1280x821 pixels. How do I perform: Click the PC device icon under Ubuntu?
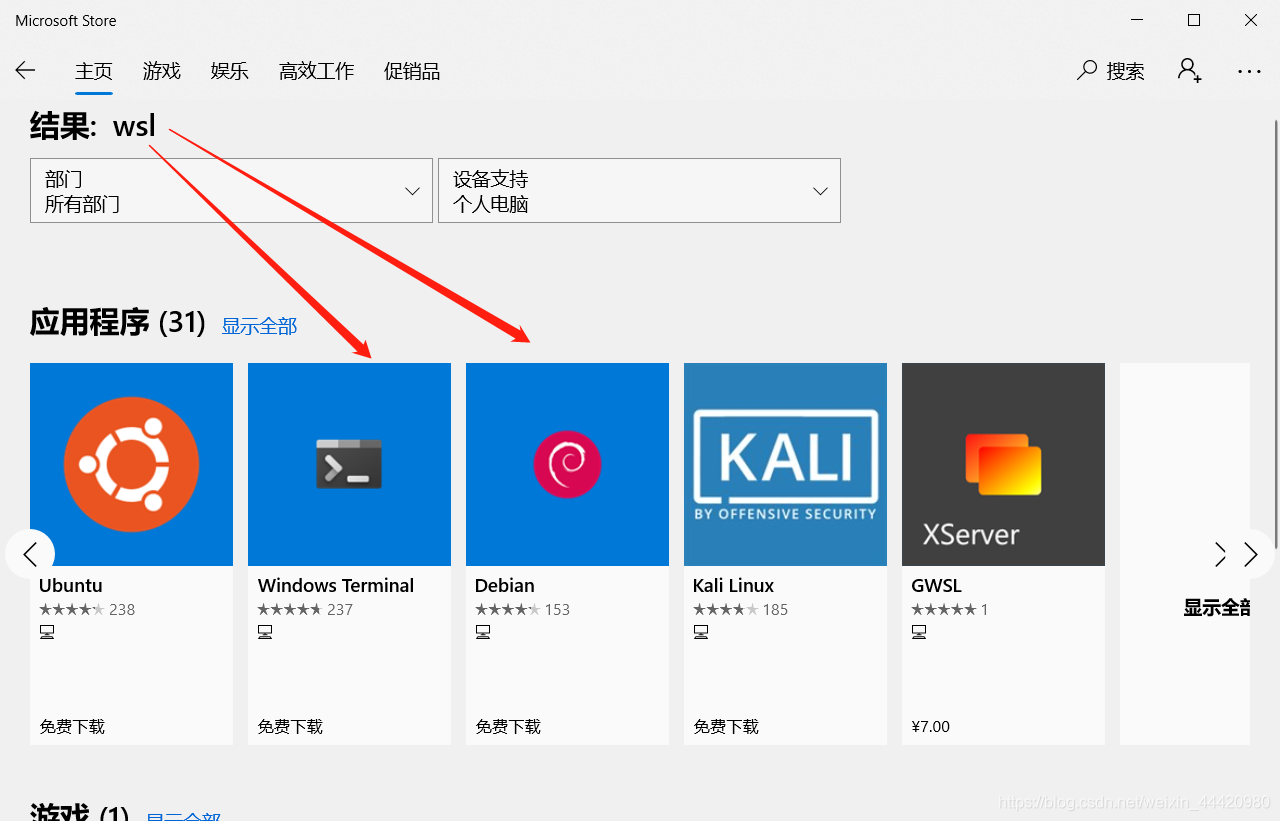[47, 632]
